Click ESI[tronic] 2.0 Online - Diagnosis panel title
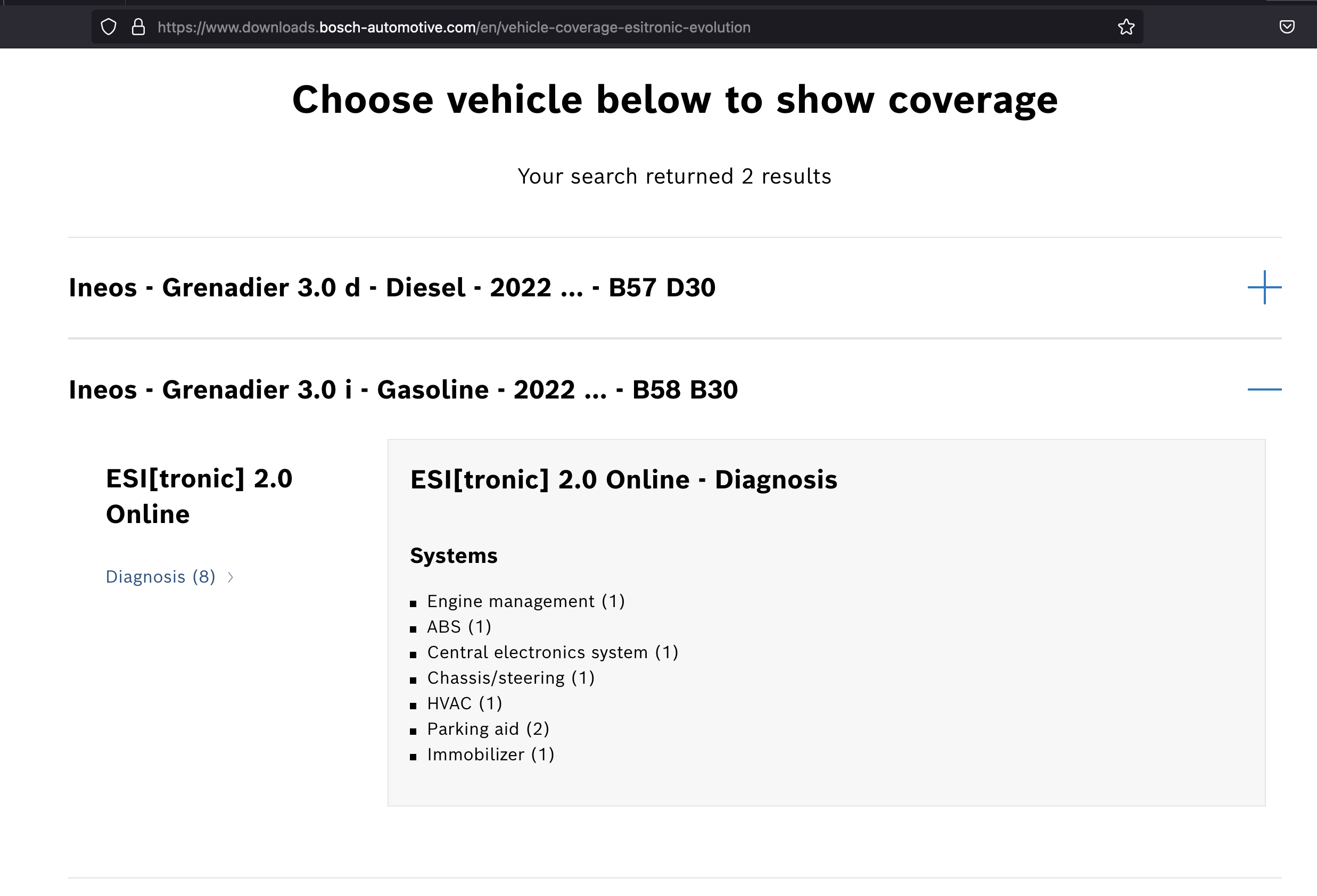Screen dimensions: 1317x896 pos(623,480)
